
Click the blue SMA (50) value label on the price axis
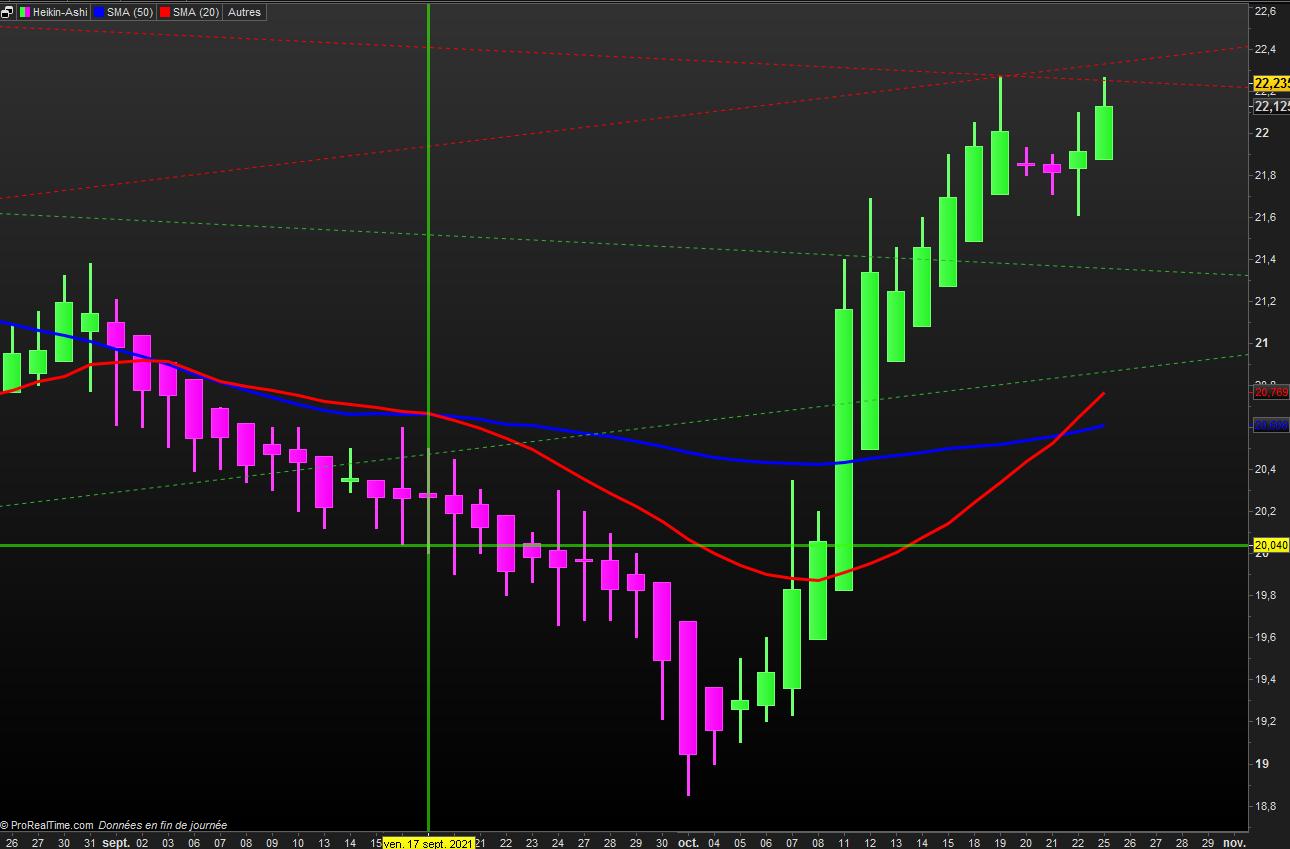tap(1270, 426)
